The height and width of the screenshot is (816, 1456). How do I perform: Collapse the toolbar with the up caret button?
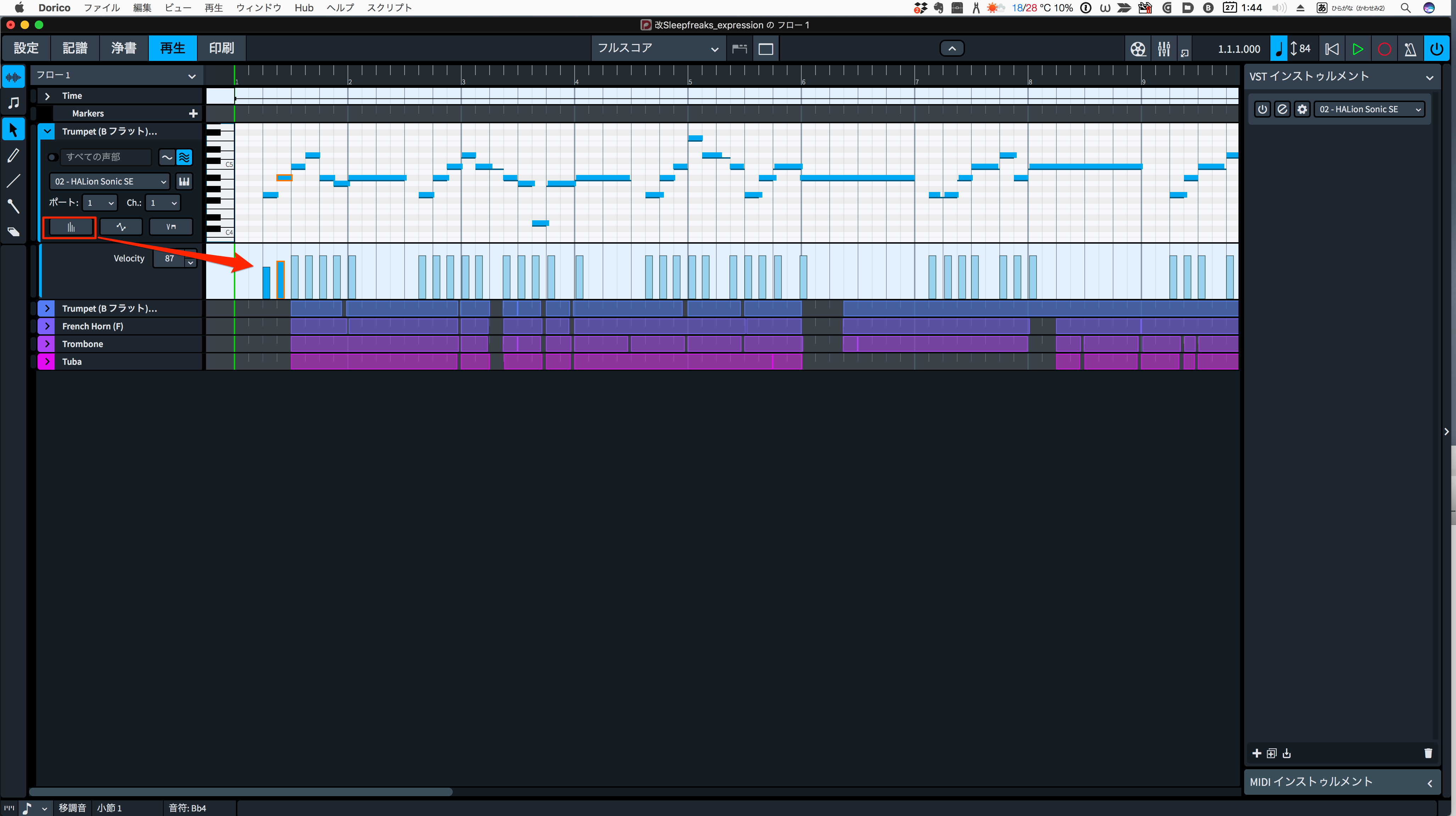click(x=952, y=49)
